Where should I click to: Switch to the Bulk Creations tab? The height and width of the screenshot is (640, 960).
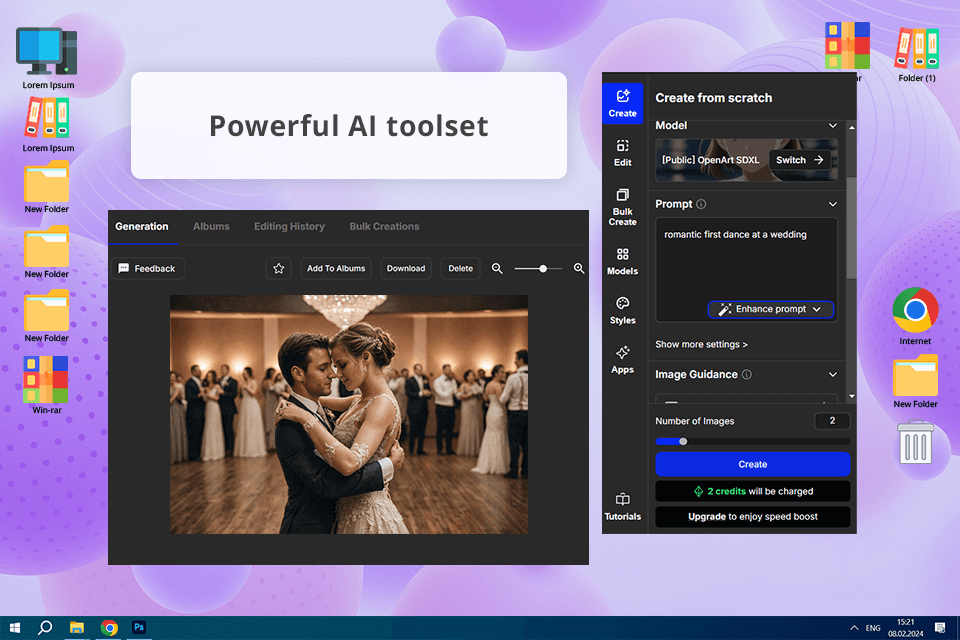(x=384, y=227)
